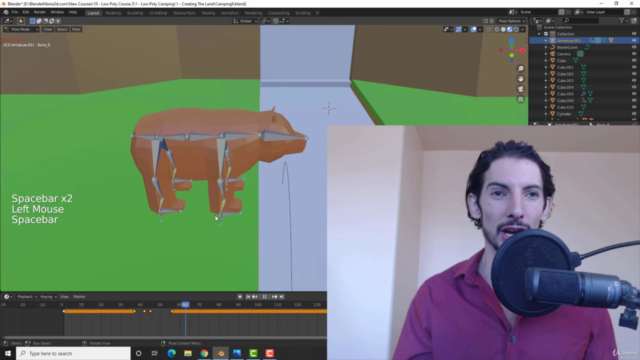The width and height of the screenshot is (640, 360).
Task: Toggle perspective orthographic grid icon
Action: coord(521,99)
